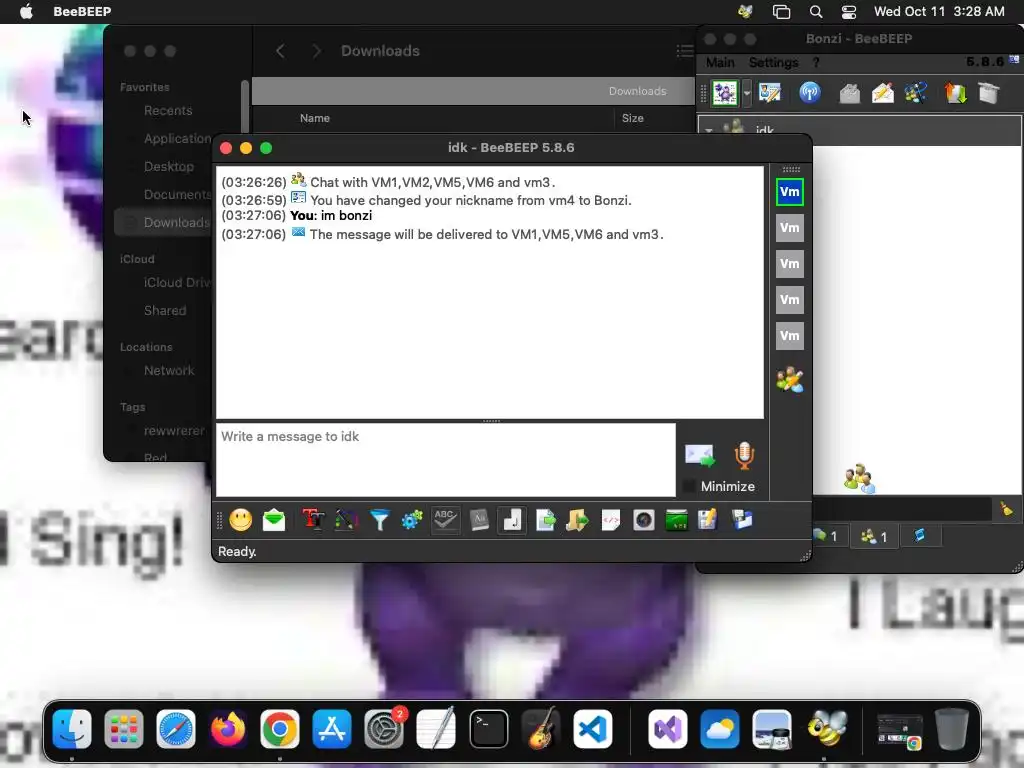Image resolution: width=1024 pixels, height=768 pixels.
Task: Open the blue funnel filter icon
Action: (379, 520)
